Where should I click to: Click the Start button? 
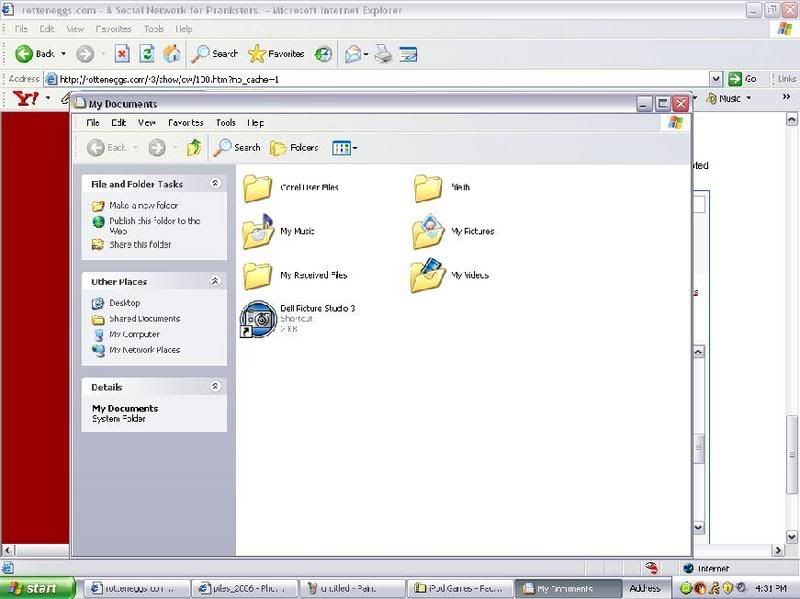[x=37, y=588]
